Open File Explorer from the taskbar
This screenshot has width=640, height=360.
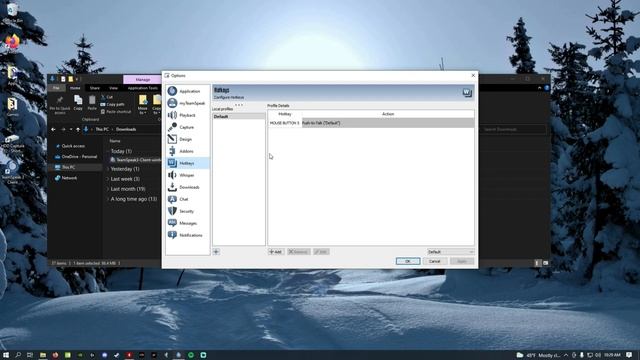click(43, 355)
